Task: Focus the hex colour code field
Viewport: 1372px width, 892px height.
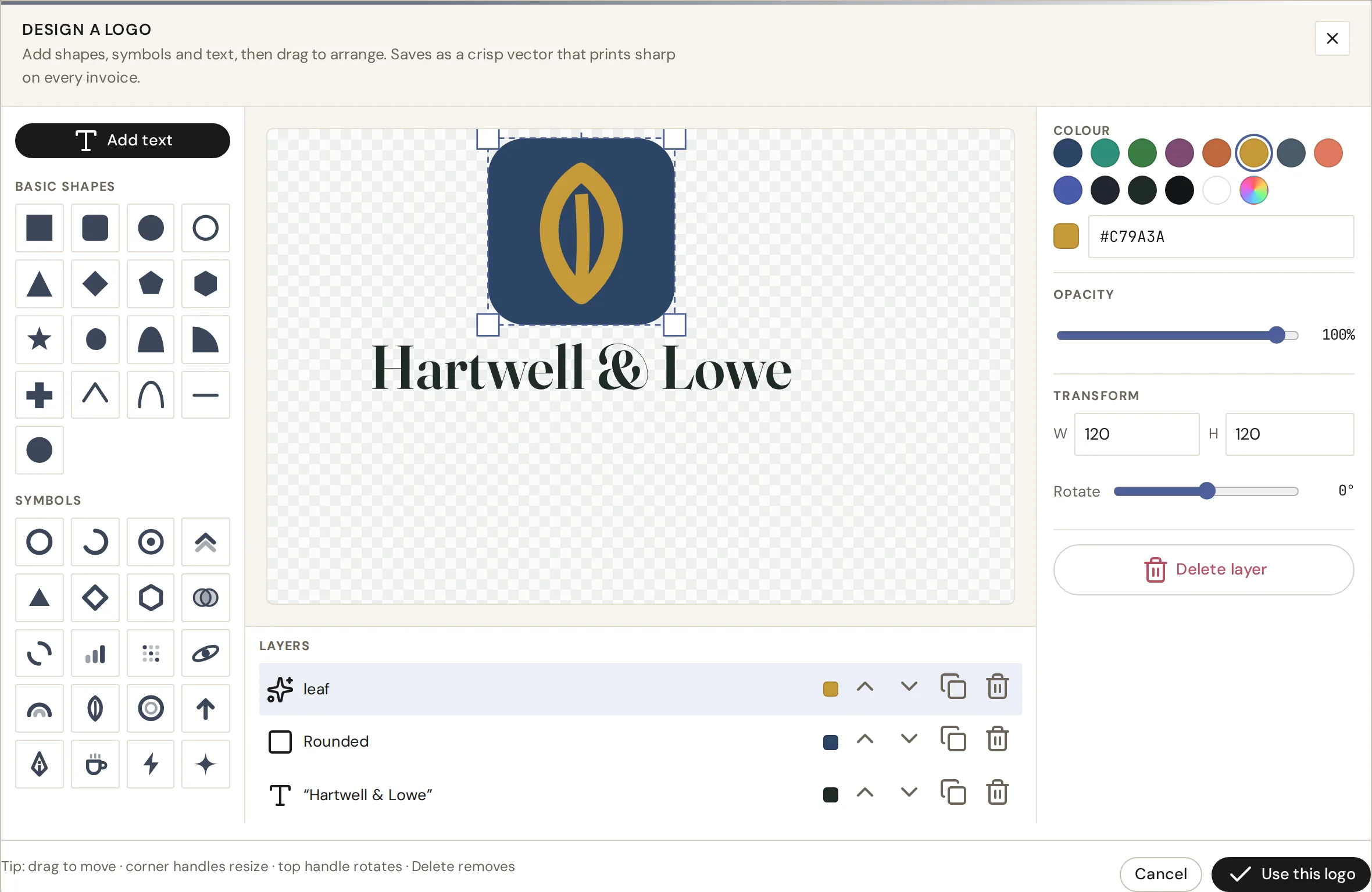Action: (x=1221, y=237)
